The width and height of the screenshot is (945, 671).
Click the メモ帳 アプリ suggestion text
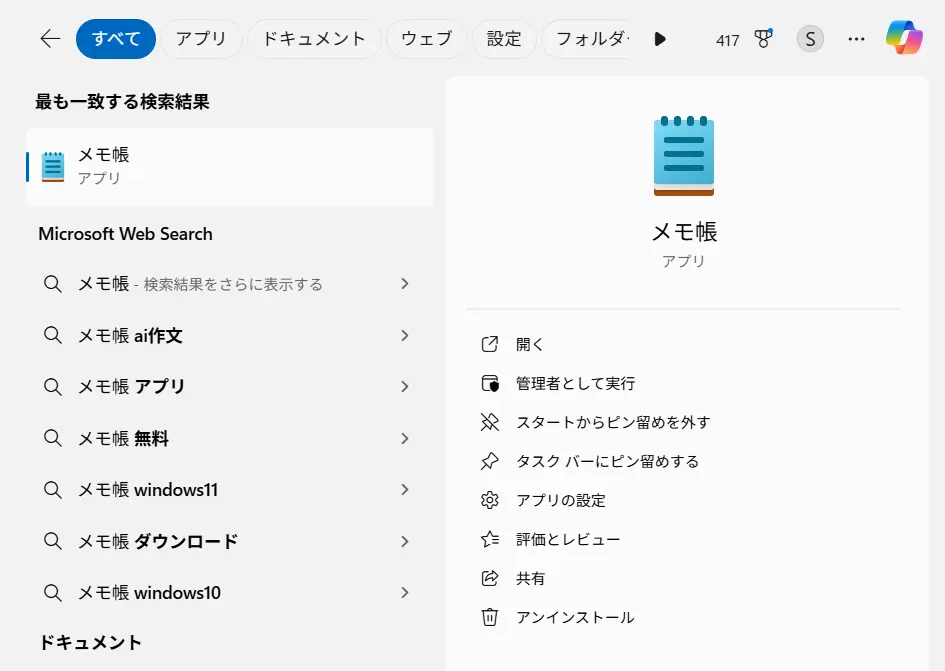[x=131, y=386]
